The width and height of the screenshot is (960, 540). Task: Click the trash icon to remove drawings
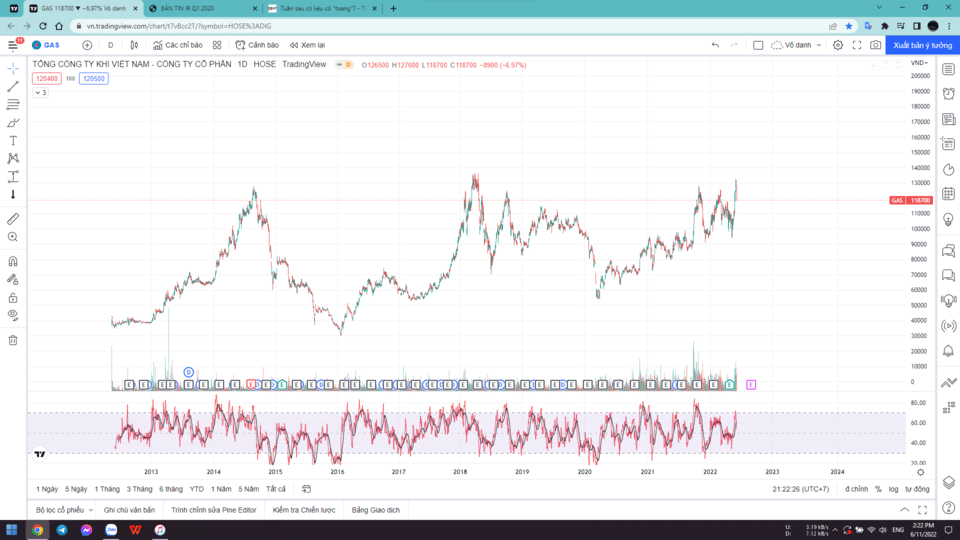coord(13,340)
